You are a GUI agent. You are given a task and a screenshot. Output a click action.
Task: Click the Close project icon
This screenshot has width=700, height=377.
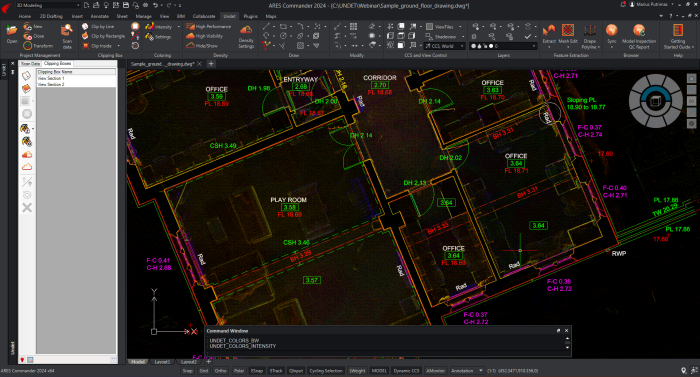click(34, 36)
